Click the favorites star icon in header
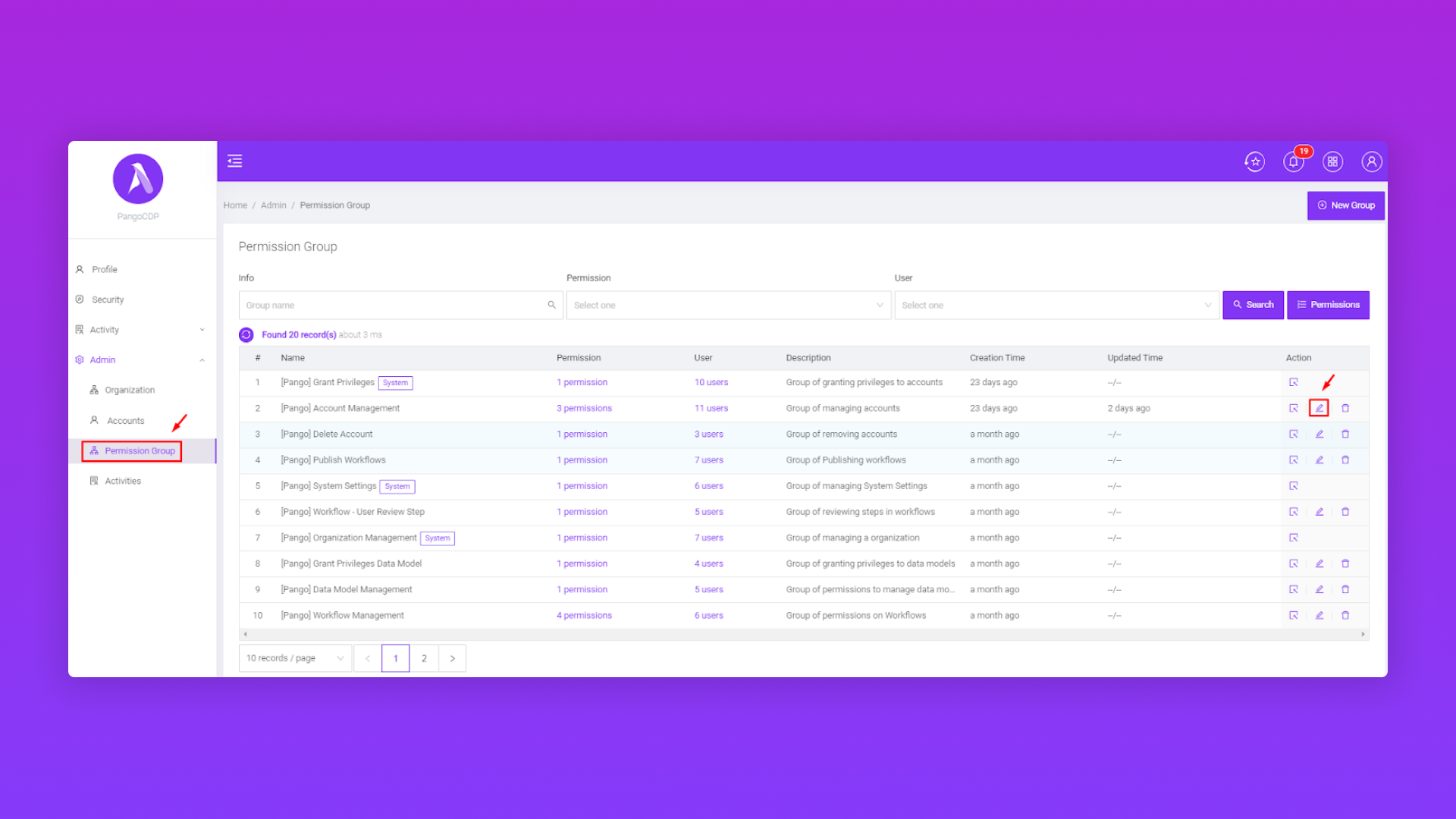Viewport: 1456px width, 819px height. 1254,162
